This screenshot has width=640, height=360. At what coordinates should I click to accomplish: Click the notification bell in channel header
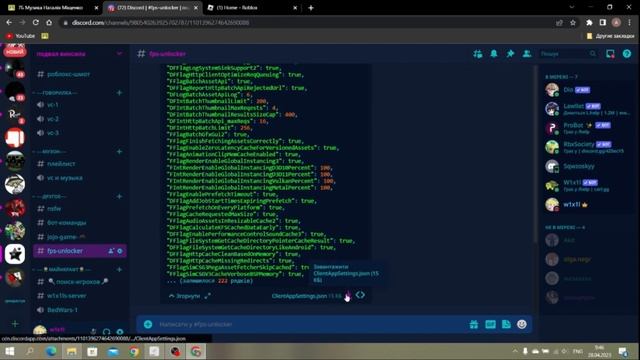(x=494, y=54)
